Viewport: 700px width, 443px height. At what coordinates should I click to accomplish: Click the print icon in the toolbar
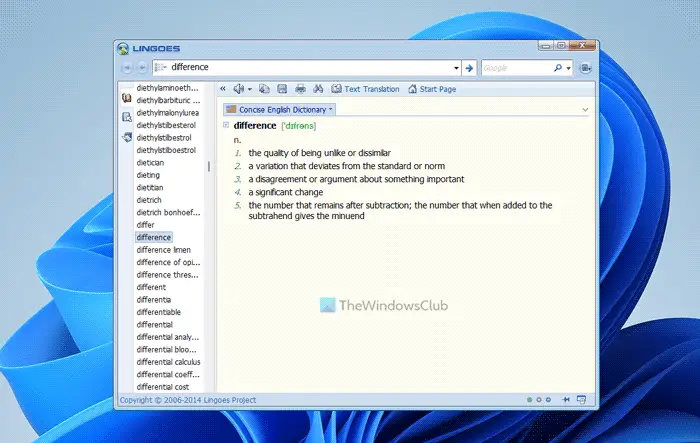point(300,89)
